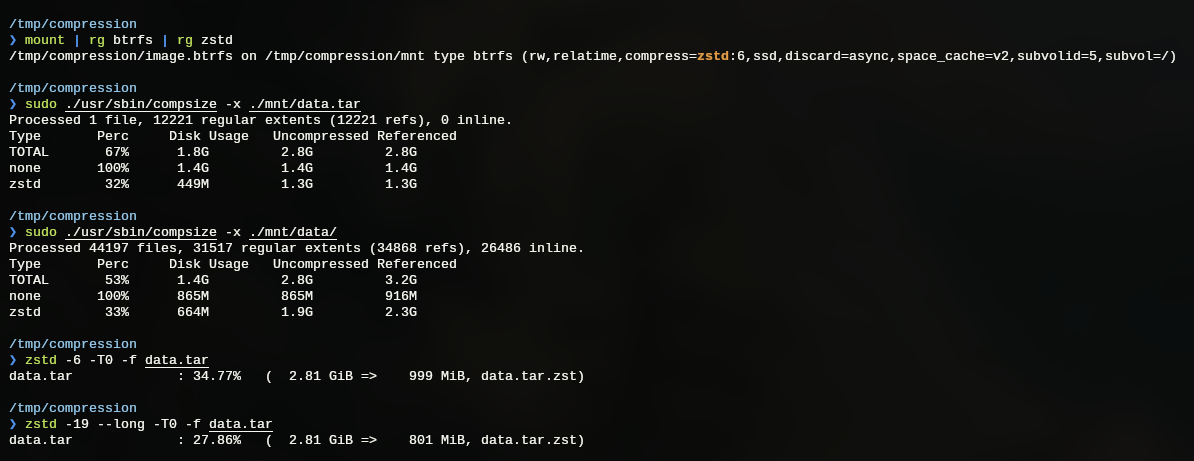Click the 67% TOTAL percentage value
This screenshot has height=461, width=1194.
(x=117, y=152)
